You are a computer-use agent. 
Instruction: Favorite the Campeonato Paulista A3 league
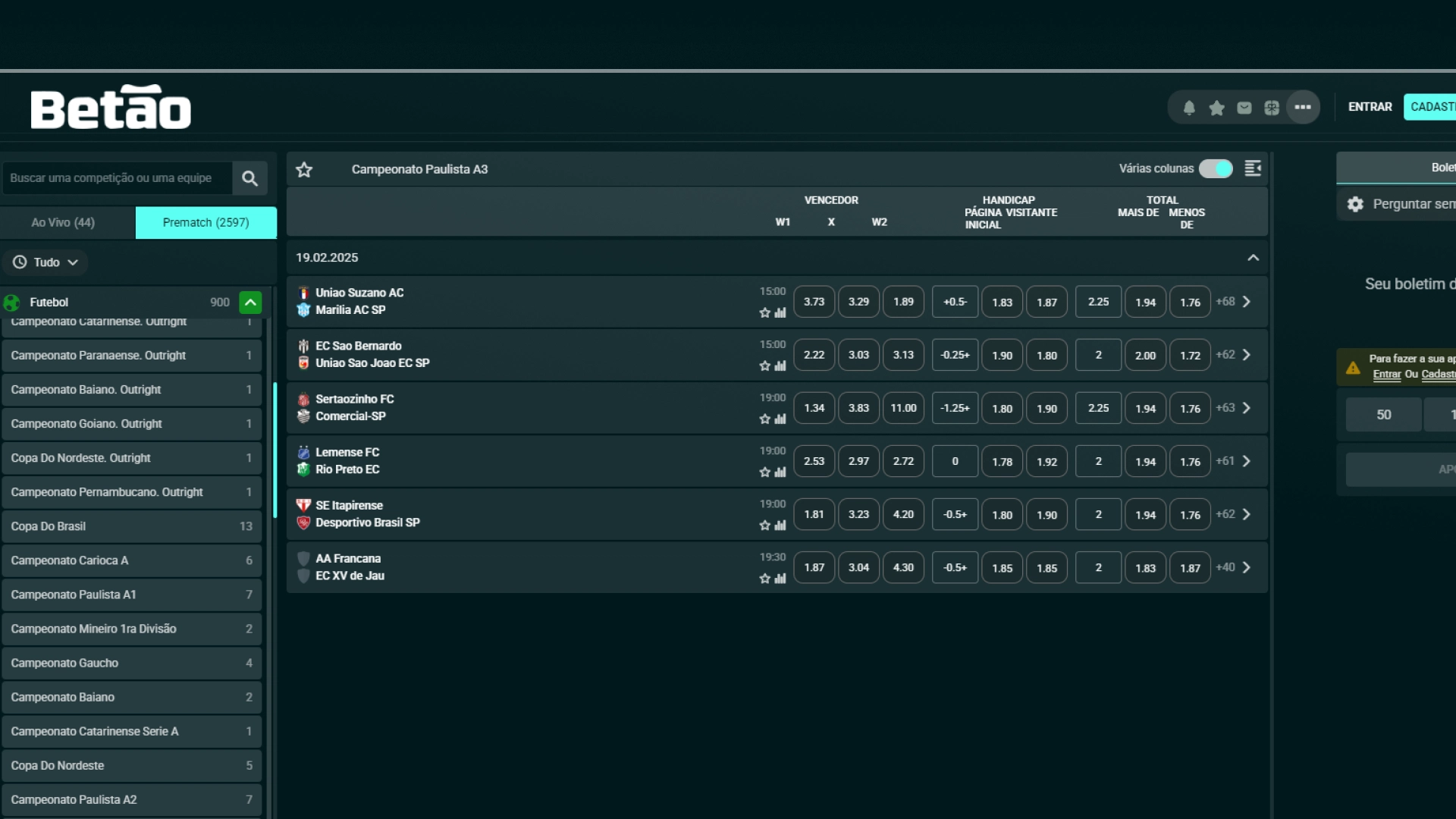pyautogui.click(x=304, y=169)
